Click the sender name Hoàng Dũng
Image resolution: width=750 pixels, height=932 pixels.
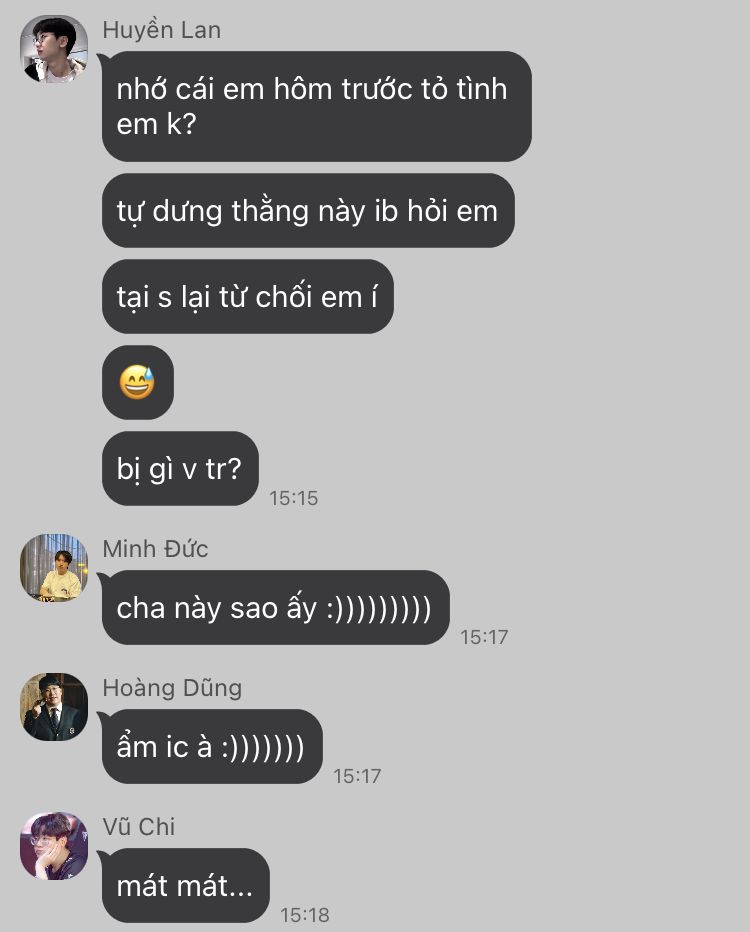coord(172,688)
